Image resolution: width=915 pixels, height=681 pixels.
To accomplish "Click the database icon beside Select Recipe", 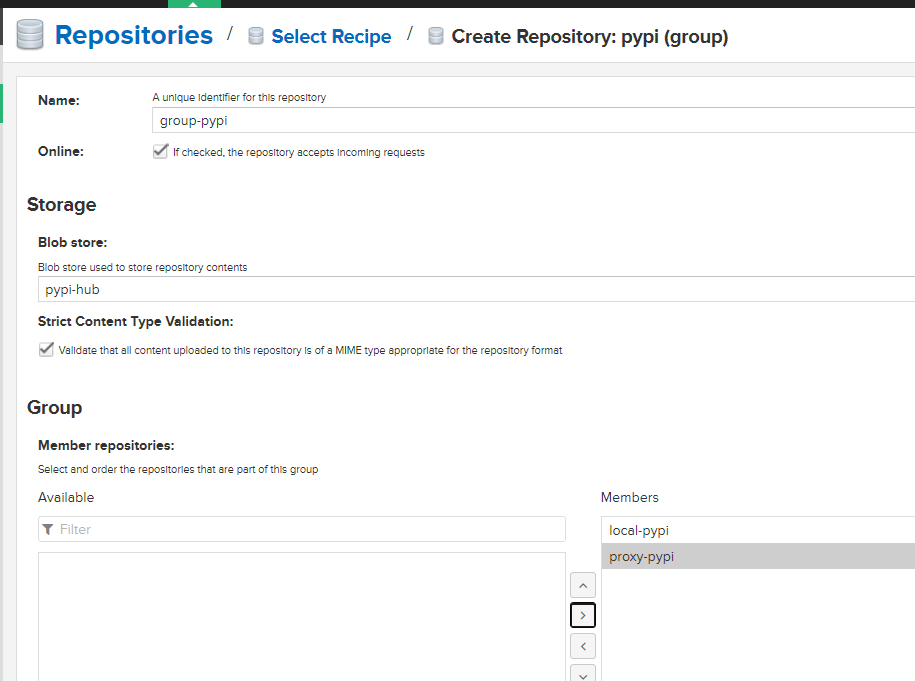I will click(256, 37).
